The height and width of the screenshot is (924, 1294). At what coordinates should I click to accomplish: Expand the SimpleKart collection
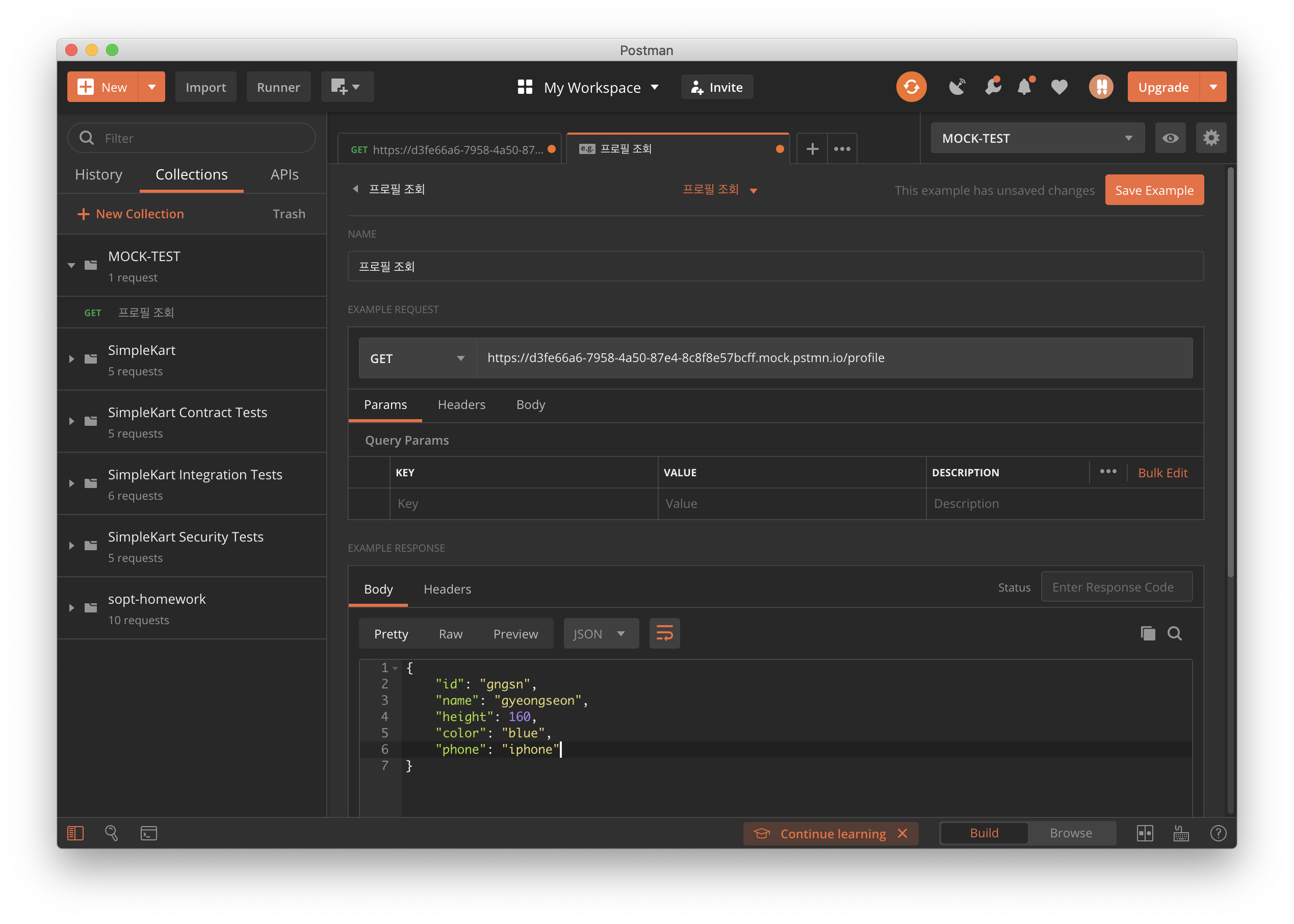[72, 359]
